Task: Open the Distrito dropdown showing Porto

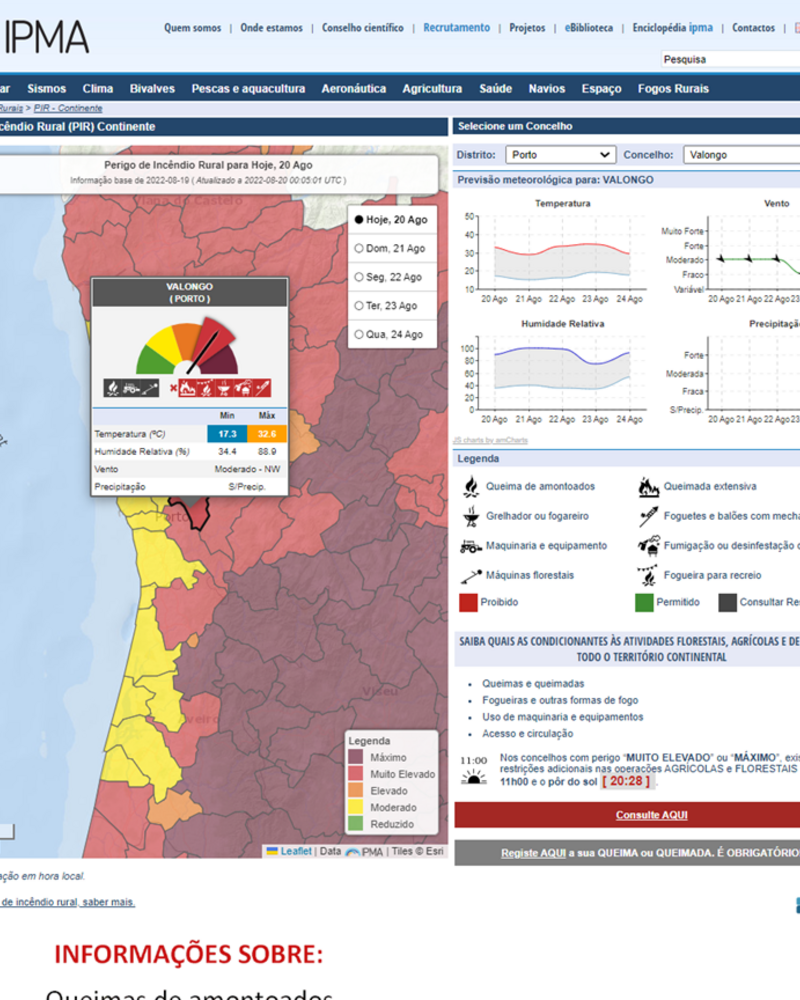Action: 560,155
